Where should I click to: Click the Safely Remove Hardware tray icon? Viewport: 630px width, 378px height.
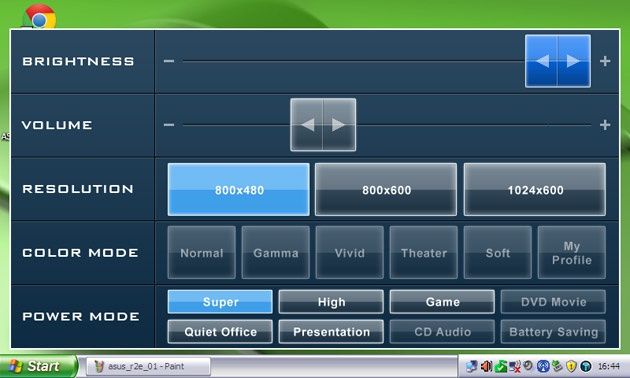pos(557,366)
